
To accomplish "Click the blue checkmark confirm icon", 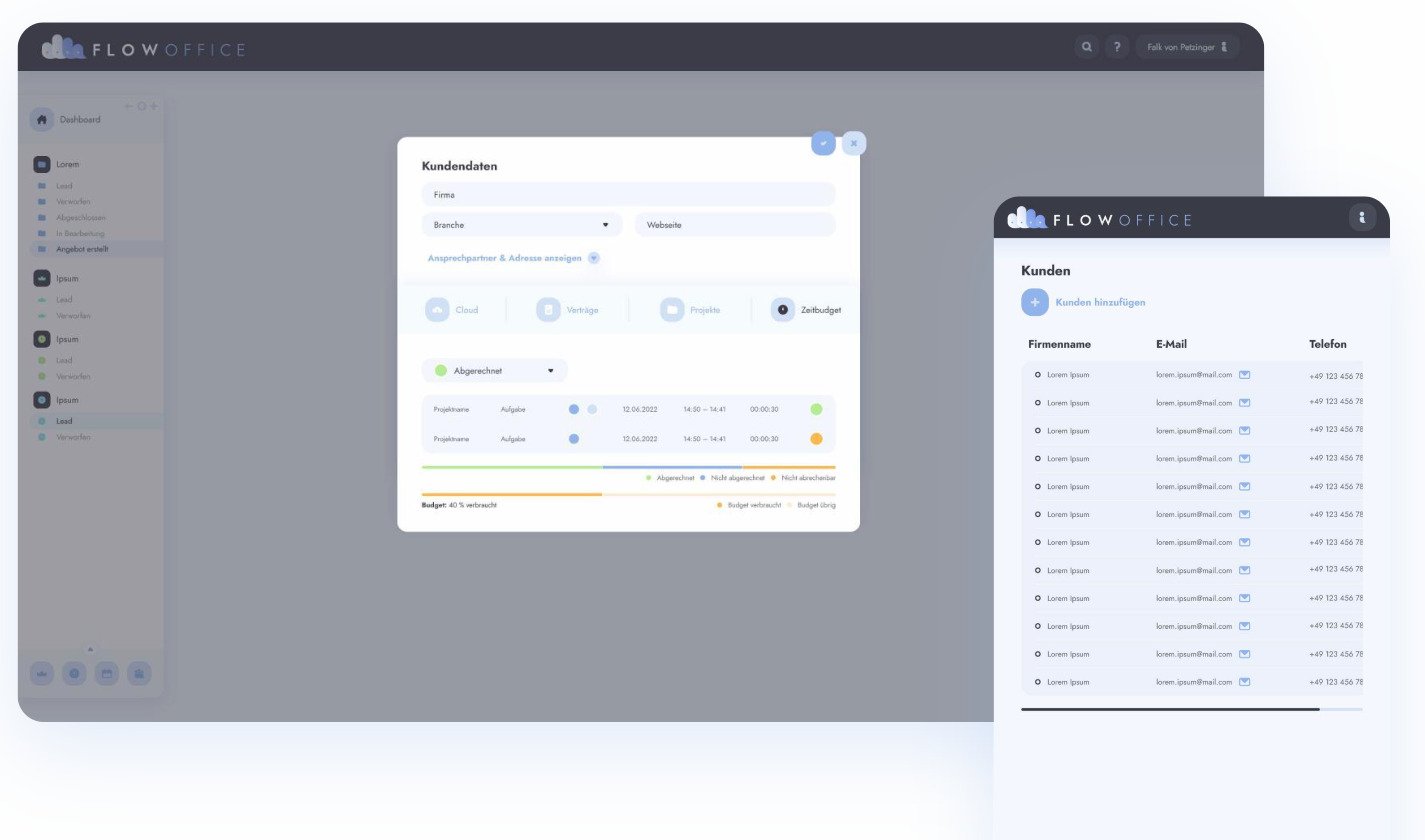I will tap(823, 143).
